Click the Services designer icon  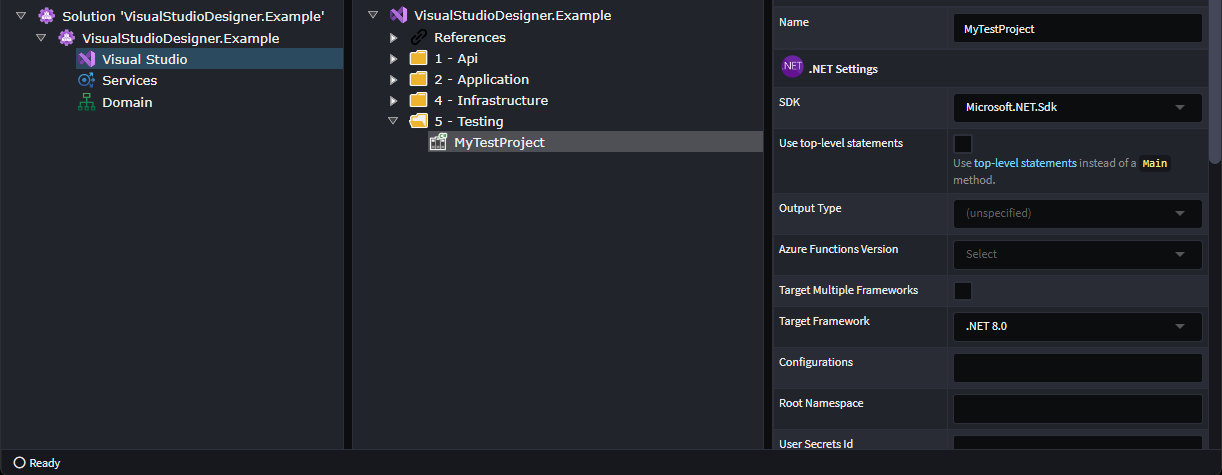pyautogui.click(x=86, y=80)
